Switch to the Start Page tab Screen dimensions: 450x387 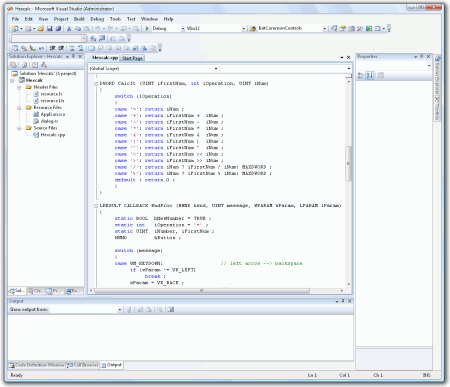click(x=132, y=58)
